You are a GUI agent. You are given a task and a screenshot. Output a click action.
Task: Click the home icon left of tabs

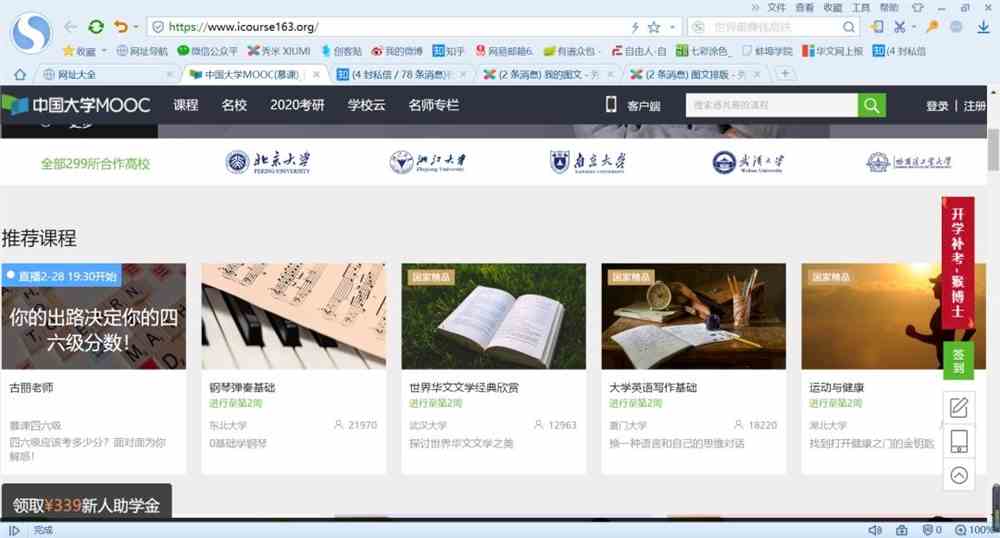point(20,75)
